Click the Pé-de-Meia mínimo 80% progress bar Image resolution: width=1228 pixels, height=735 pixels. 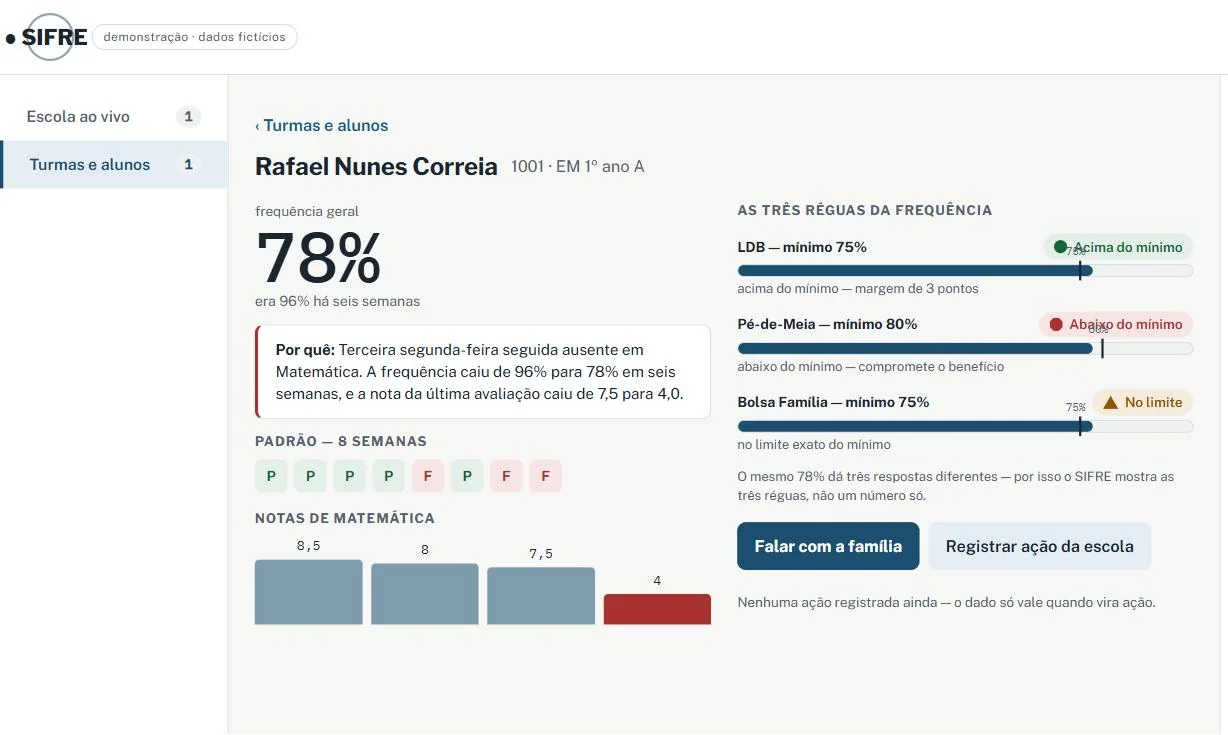click(x=965, y=348)
